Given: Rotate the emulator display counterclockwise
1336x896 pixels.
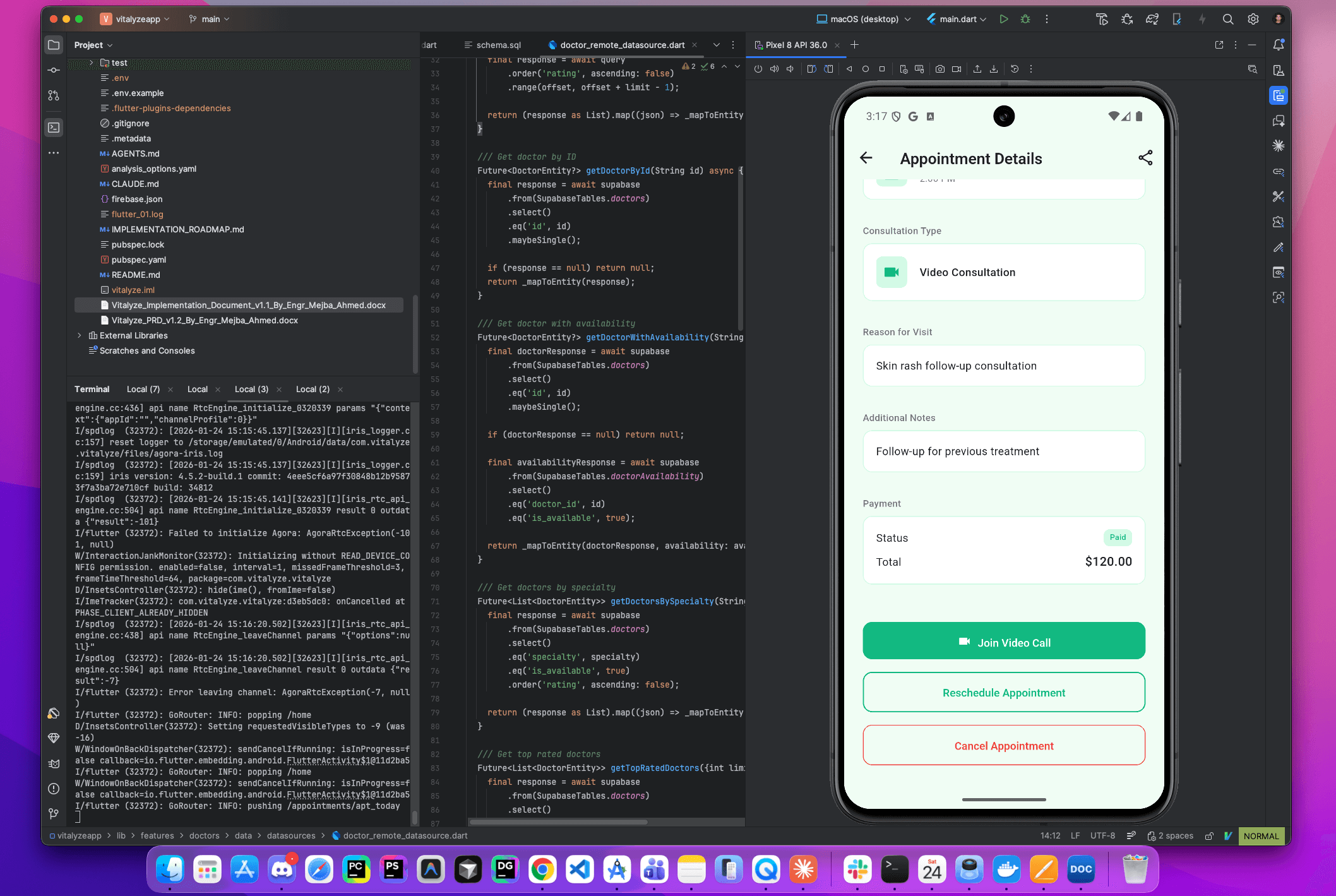Looking at the screenshot, I should coord(813,69).
